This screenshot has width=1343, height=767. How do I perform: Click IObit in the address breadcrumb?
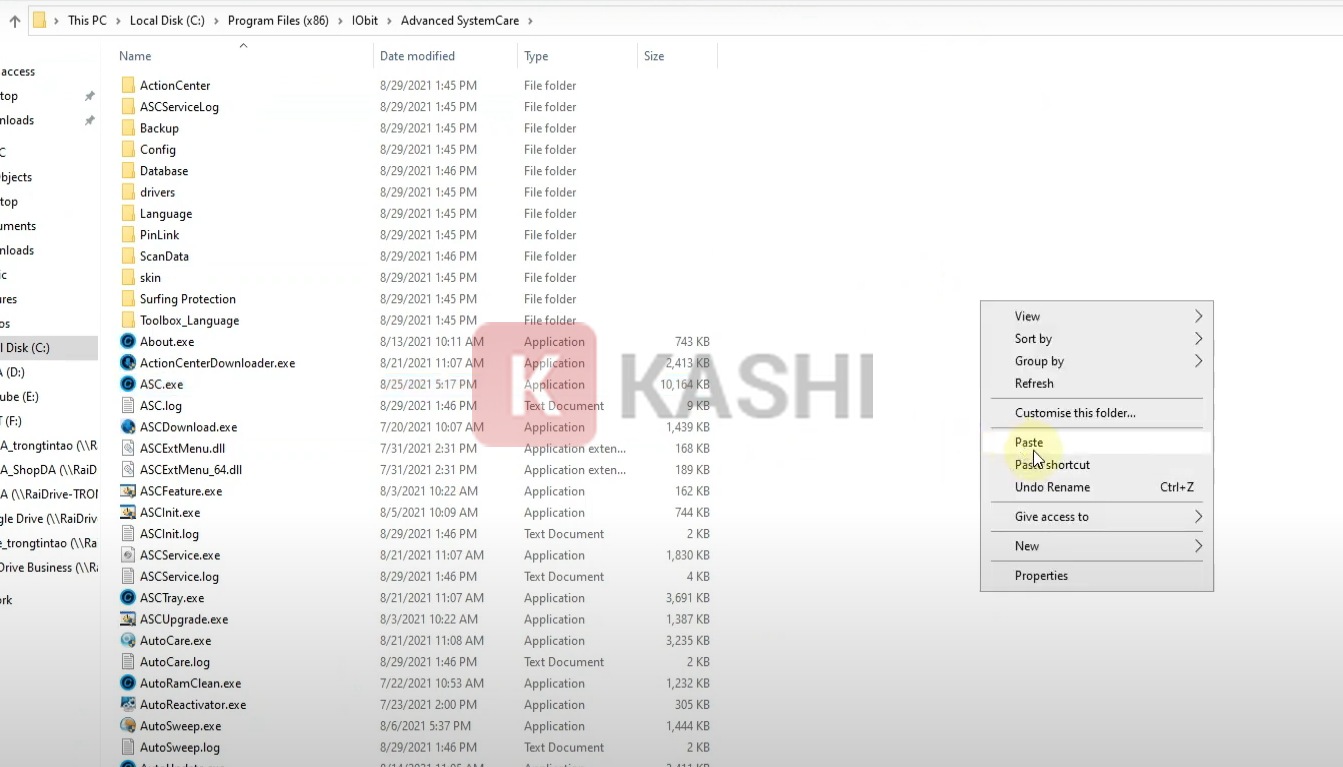tap(363, 21)
